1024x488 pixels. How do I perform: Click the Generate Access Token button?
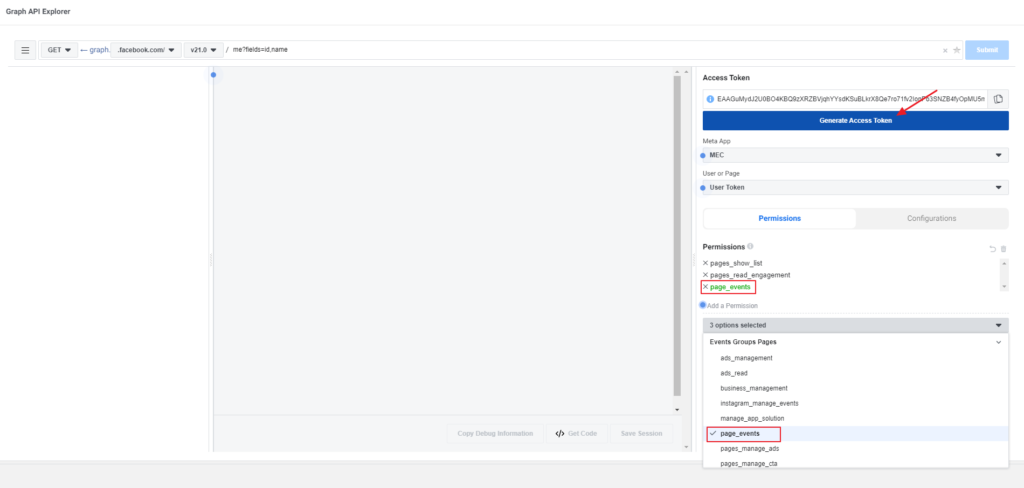pos(856,120)
